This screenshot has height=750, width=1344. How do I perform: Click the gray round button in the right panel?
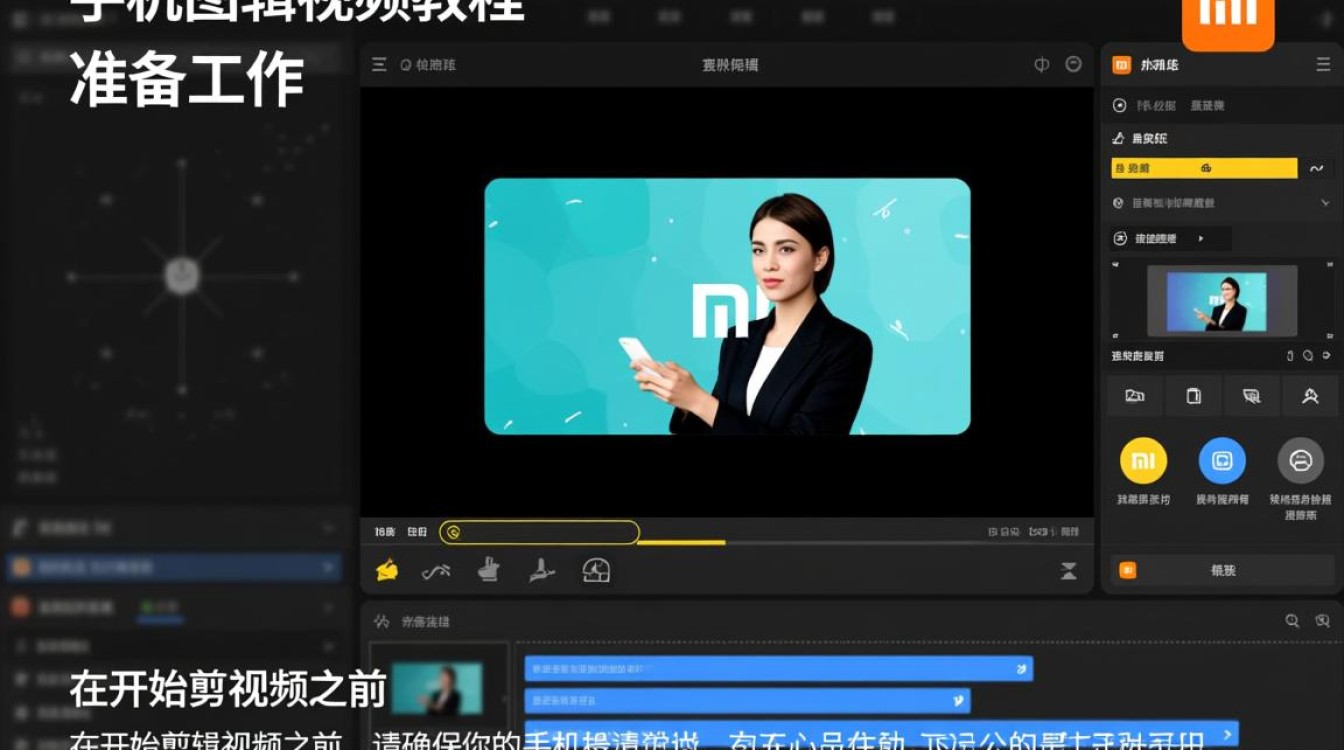(x=1301, y=461)
